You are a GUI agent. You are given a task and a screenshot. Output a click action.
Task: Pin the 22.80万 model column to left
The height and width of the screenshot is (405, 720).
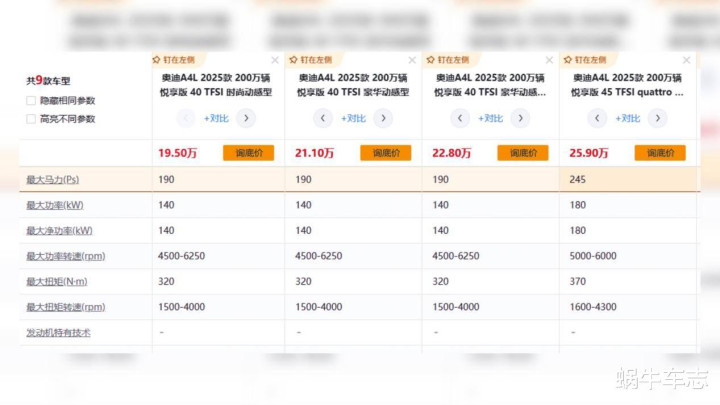[448, 60]
